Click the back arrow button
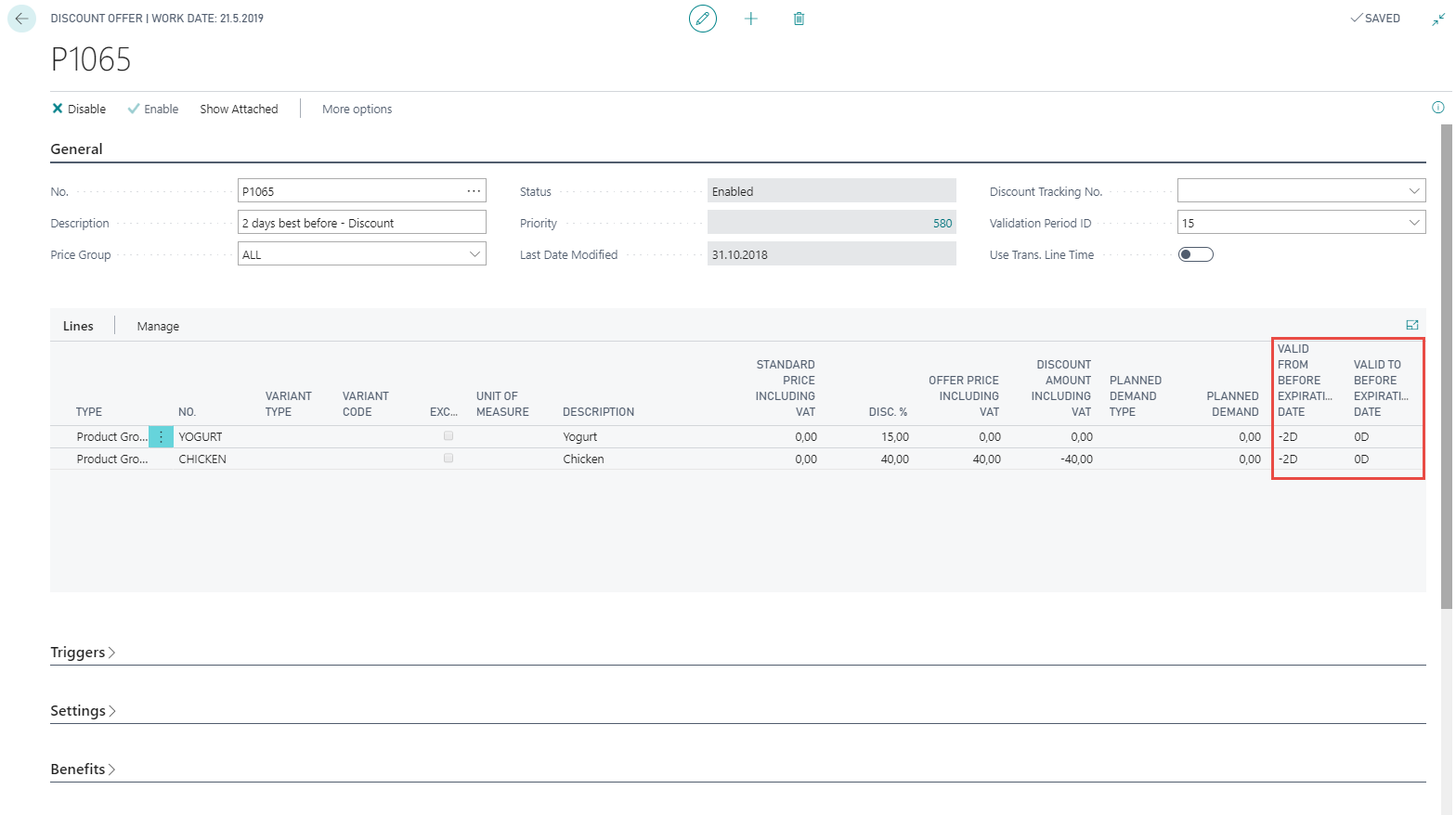Screen dimensions: 1456x815 tap(21, 19)
